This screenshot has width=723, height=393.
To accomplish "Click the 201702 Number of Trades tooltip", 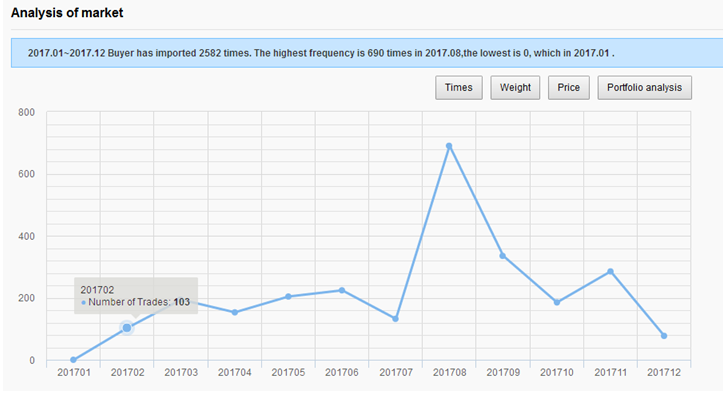I will 136,296.
